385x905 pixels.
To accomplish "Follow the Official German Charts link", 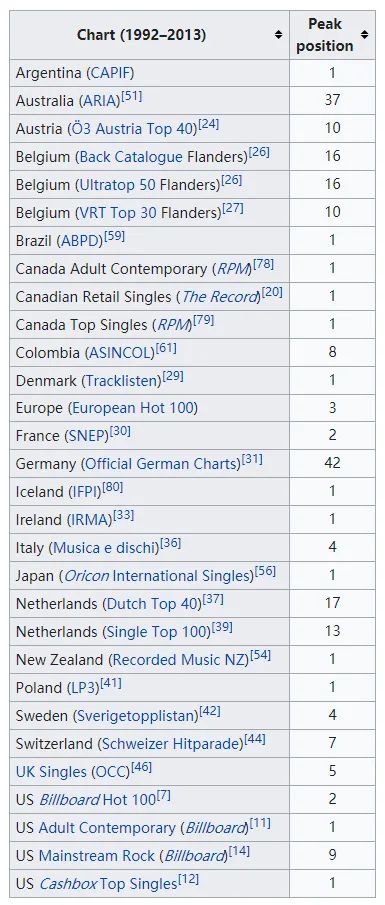I will (161, 464).
